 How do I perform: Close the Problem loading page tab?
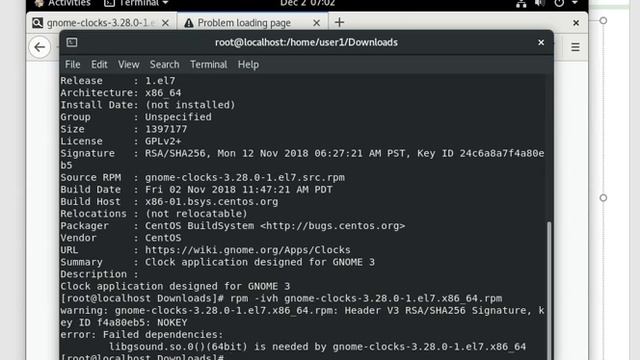click(x=316, y=23)
